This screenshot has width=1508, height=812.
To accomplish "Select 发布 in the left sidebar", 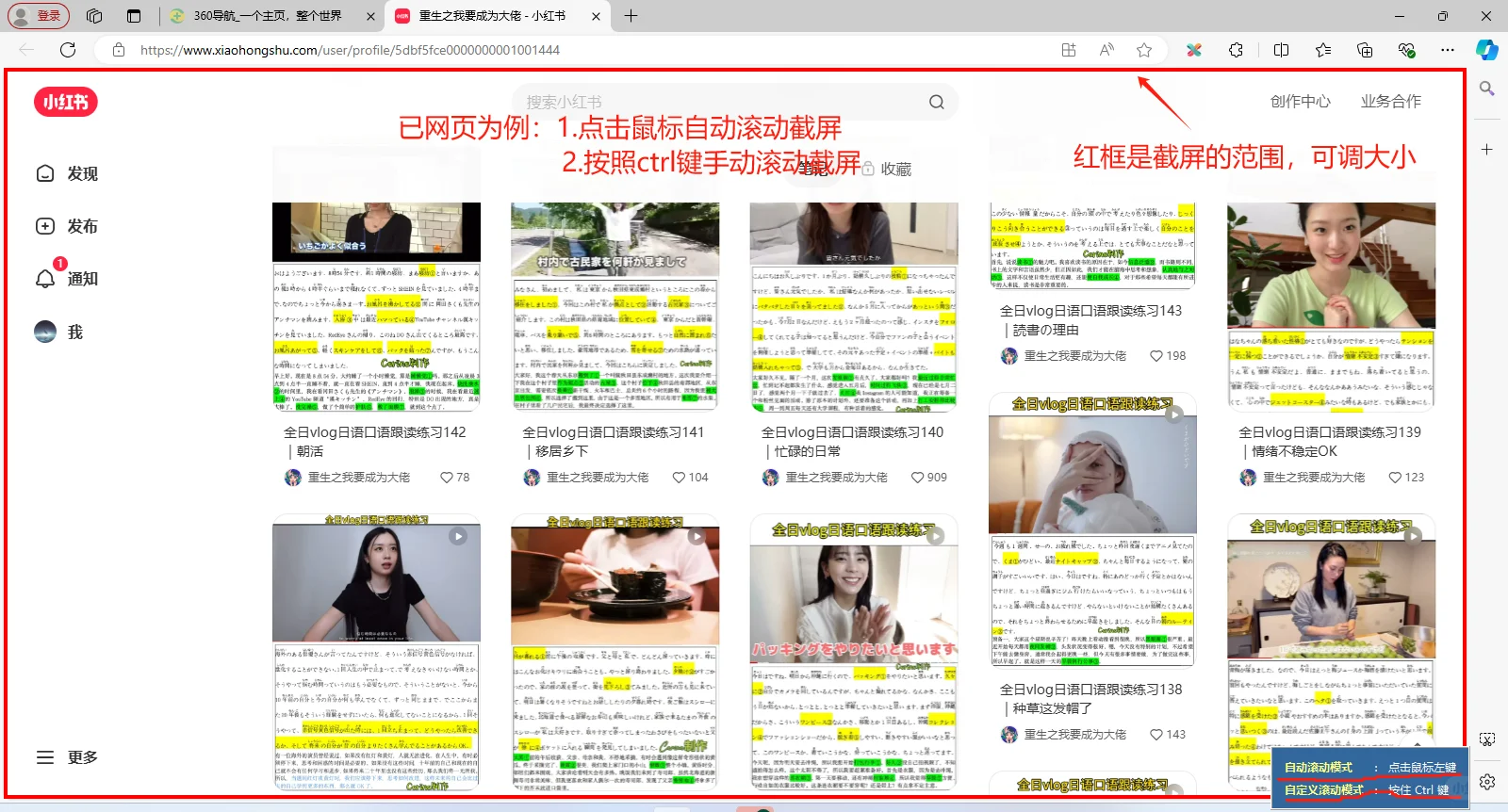I will pyautogui.click(x=68, y=226).
